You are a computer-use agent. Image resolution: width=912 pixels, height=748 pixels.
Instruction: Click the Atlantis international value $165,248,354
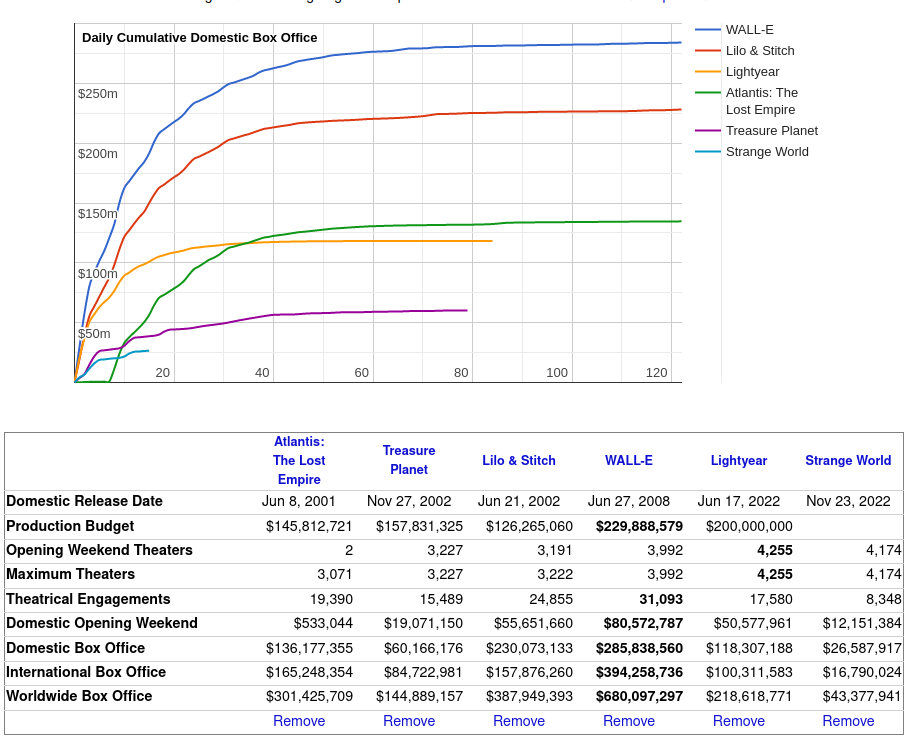[309, 672]
